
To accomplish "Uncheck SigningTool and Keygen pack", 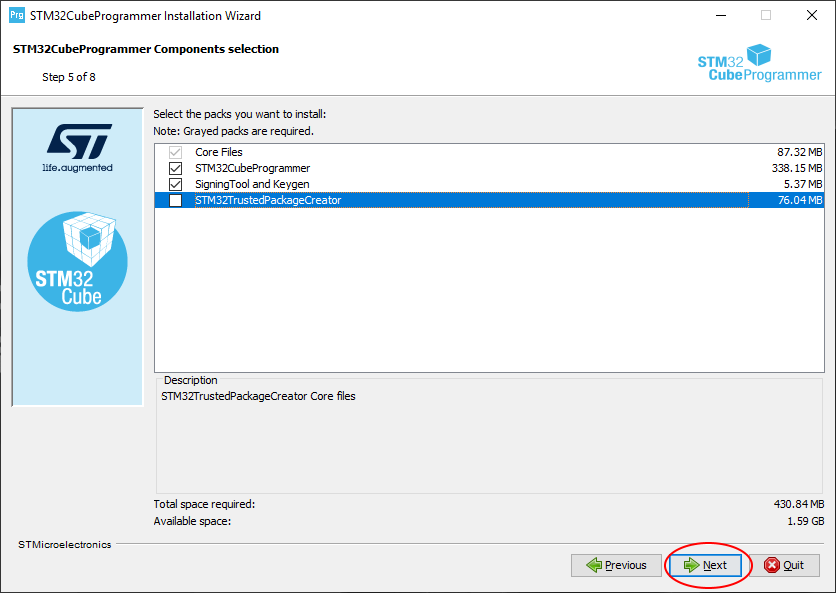I will pos(176,184).
